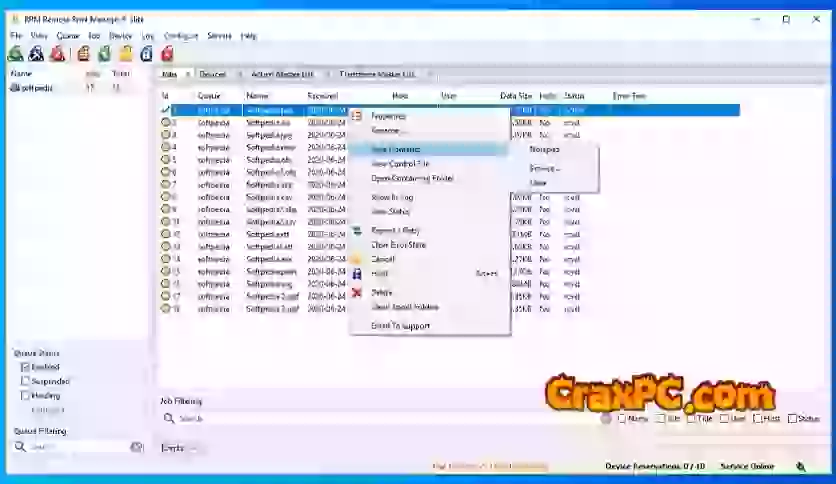Click the Error Text column header

point(629,96)
